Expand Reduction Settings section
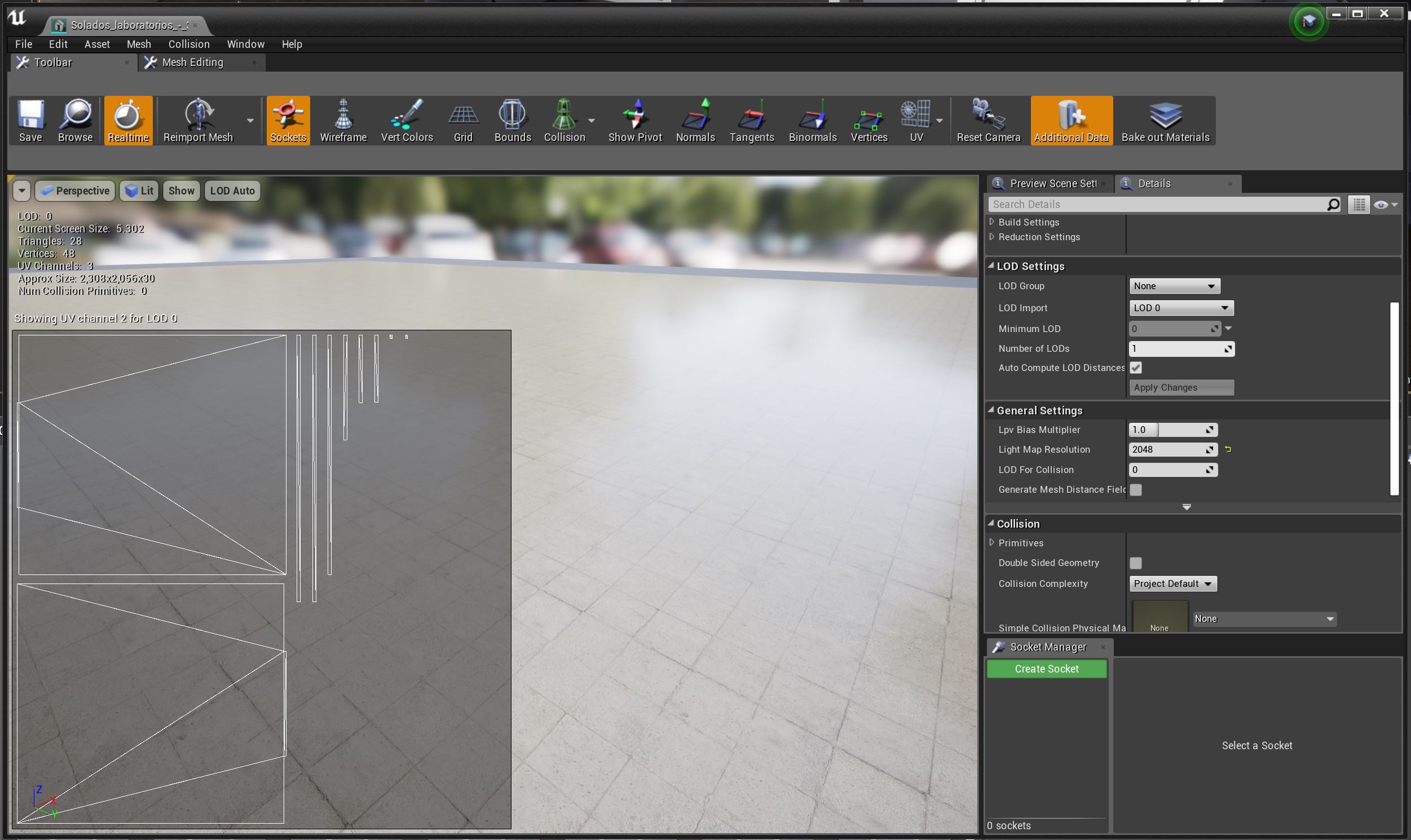 991,237
